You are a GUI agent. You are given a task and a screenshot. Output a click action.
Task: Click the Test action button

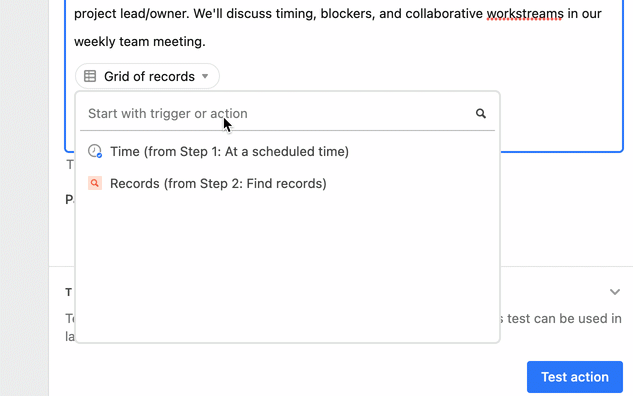[574, 377]
